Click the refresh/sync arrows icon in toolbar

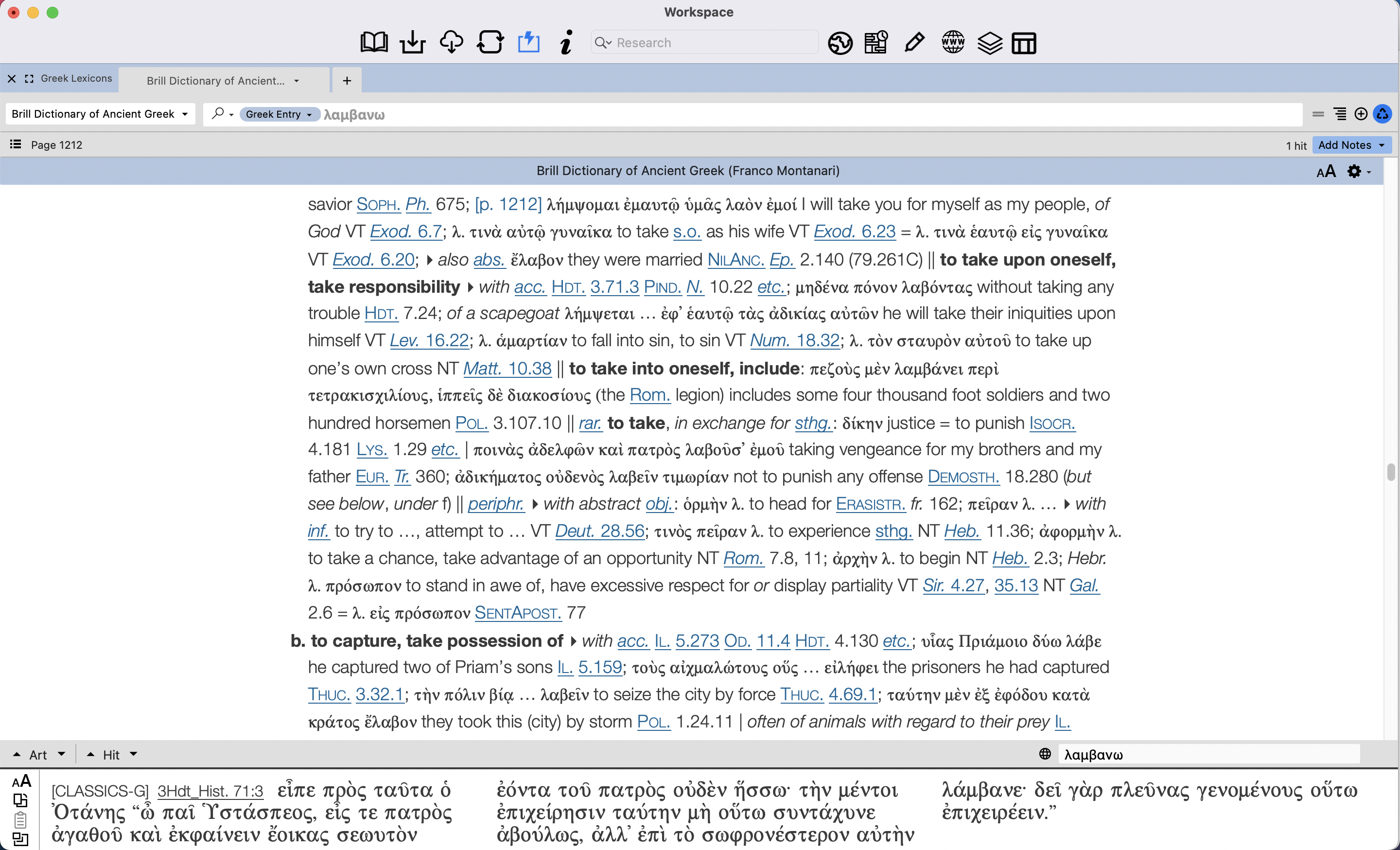(x=490, y=42)
